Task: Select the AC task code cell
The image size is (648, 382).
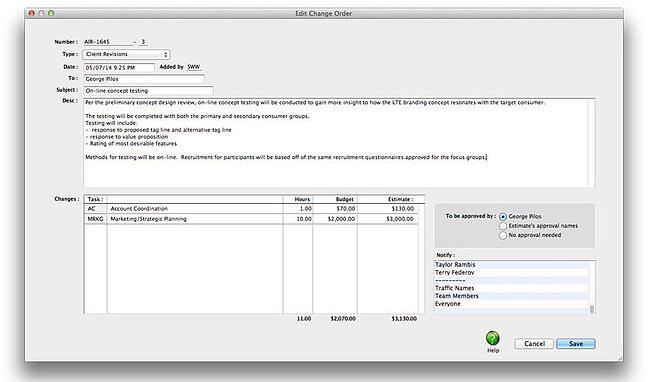Action: 95,209
